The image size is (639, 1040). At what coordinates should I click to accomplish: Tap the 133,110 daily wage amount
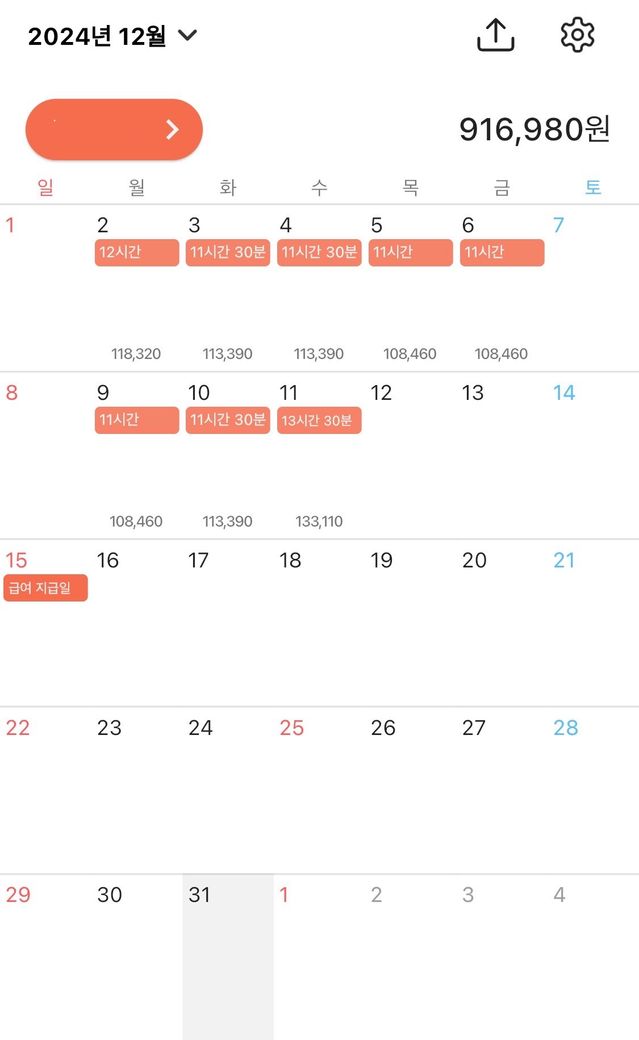[319, 521]
